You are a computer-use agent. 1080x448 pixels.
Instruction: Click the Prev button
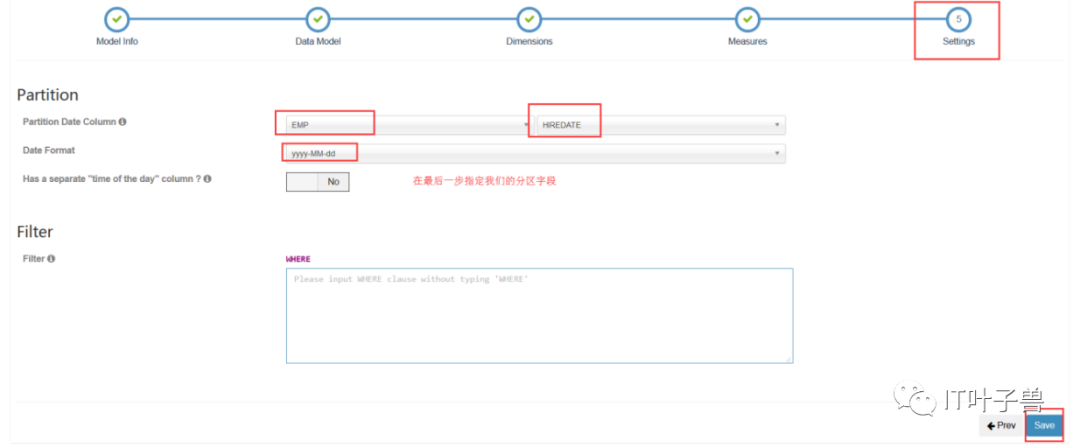point(1001,426)
